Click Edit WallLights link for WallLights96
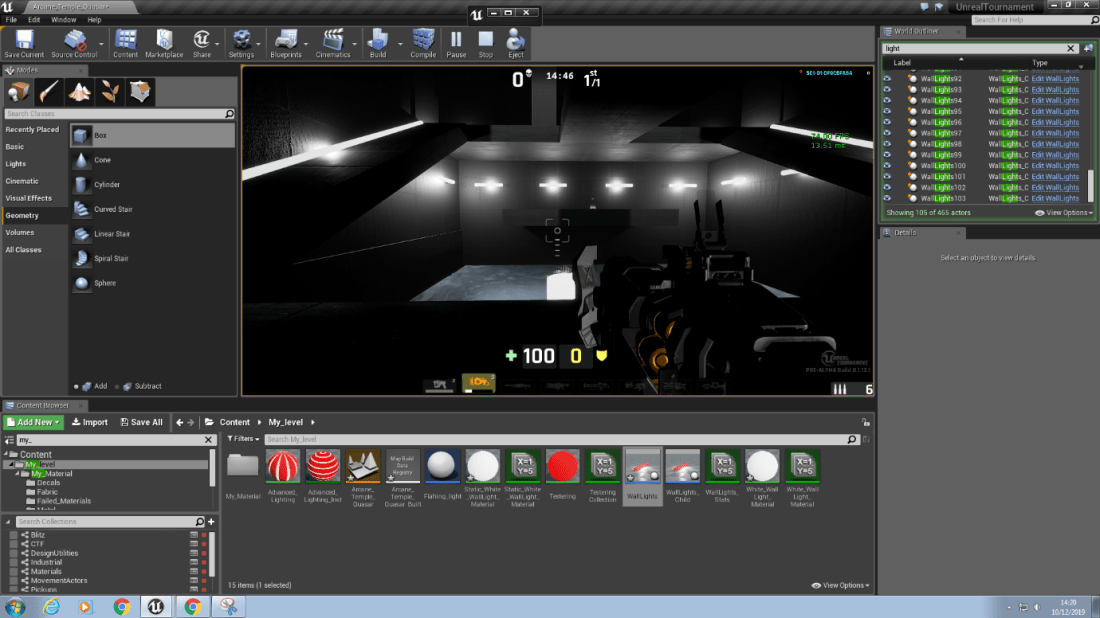 point(1055,122)
